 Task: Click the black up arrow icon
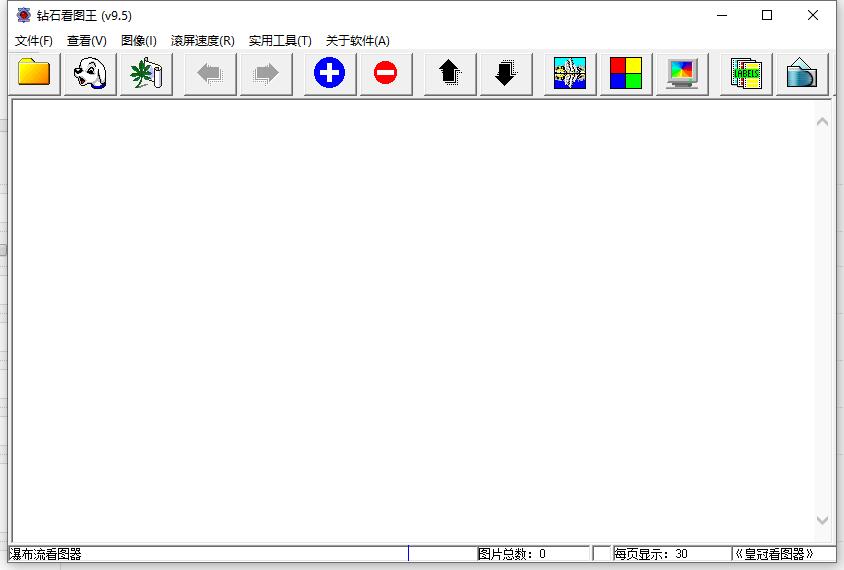click(450, 74)
